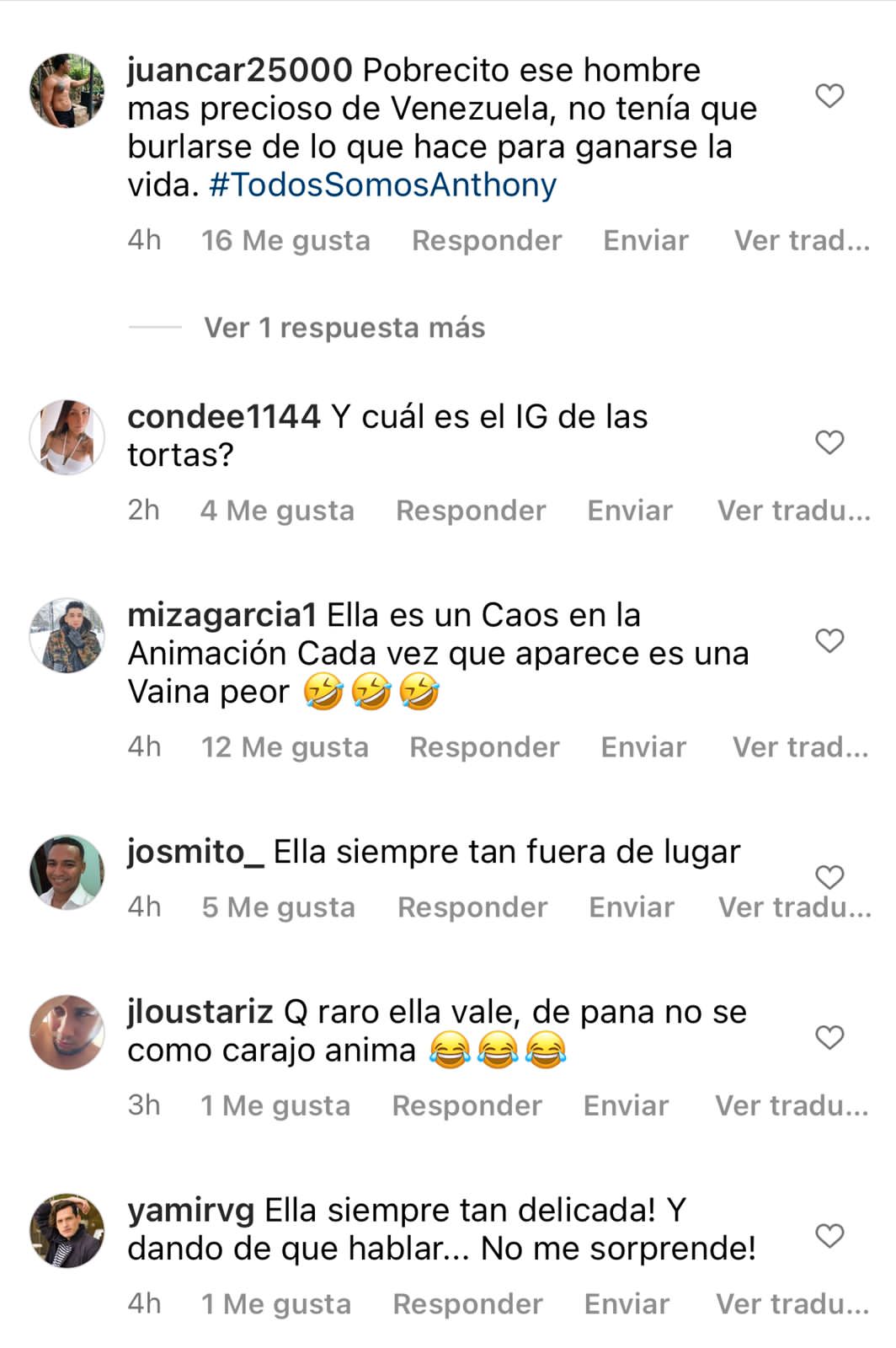Expand "Ver 1 respuesta más" replies
This screenshot has width=896, height=1348.
pos(344,328)
